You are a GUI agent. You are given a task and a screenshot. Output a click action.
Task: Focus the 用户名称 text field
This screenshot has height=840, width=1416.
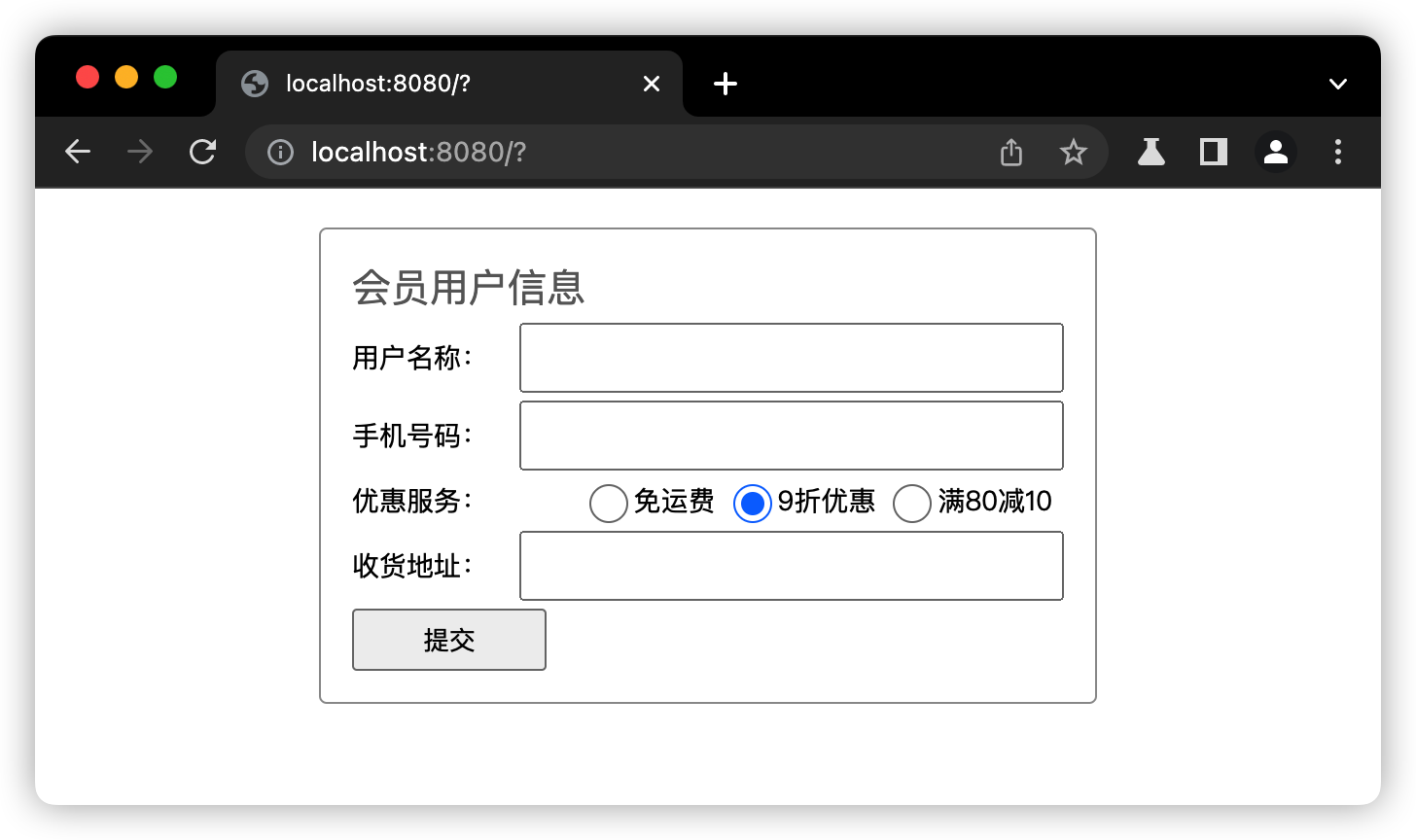click(791, 358)
